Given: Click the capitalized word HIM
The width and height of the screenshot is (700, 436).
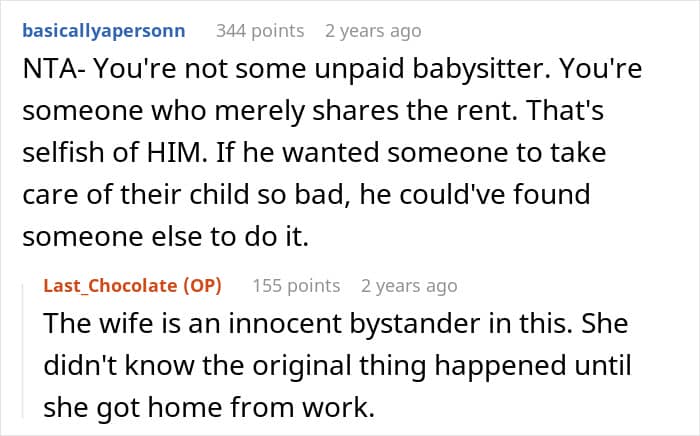Looking at the screenshot, I should (177, 152).
